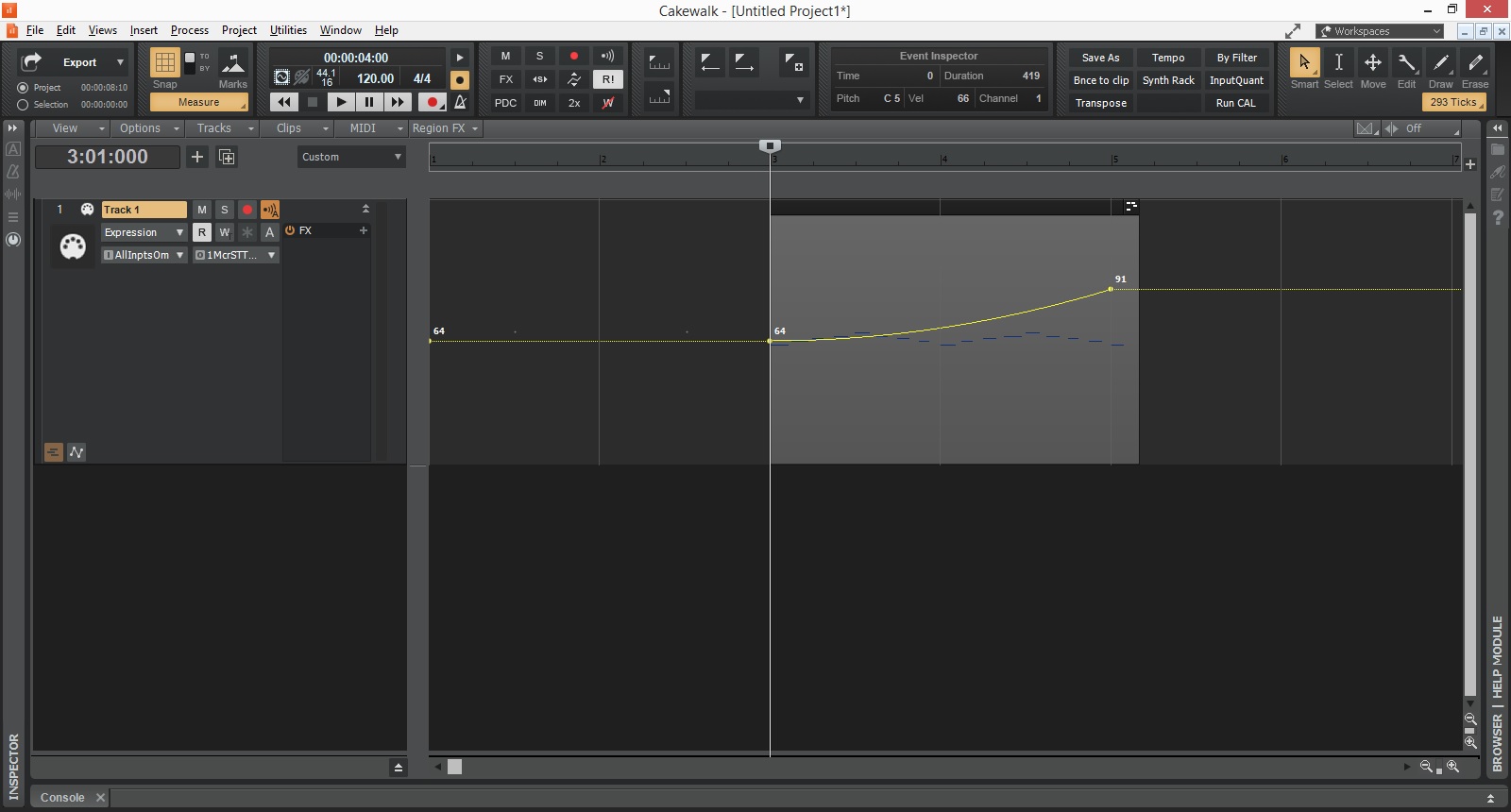The image size is (1511, 812).
Task: Open the Clips dropdown menu
Action: tap(297, 128)
